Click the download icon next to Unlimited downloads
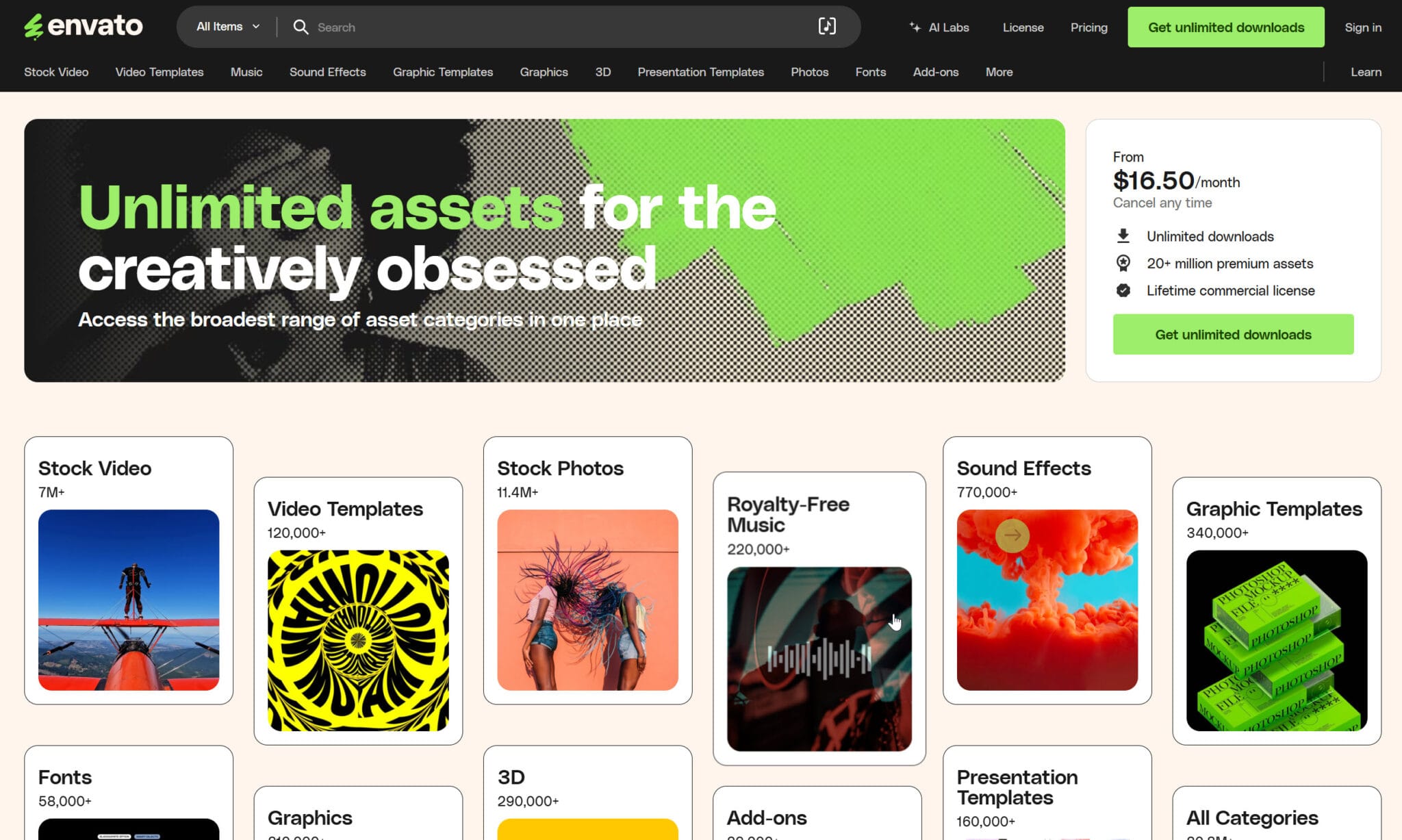The image size is (1402, 840). 1123,236
